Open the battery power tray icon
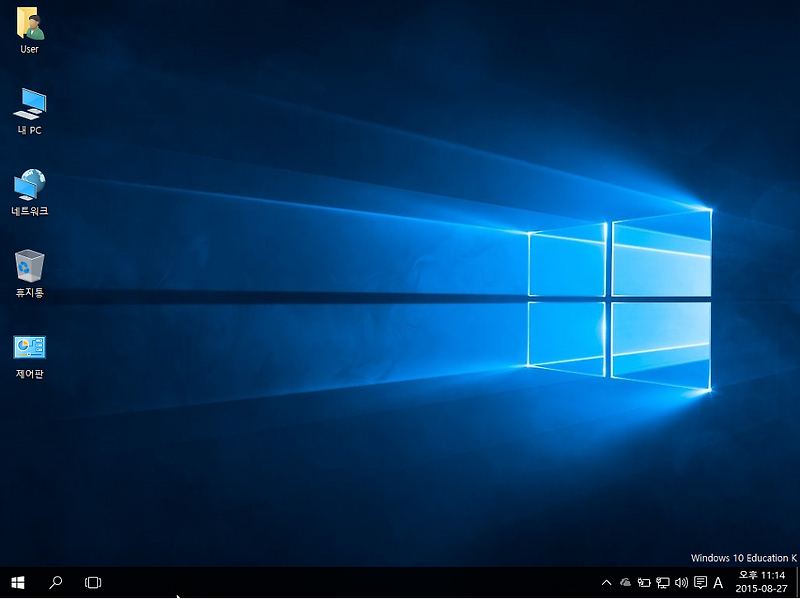Screen dimensions: 800x599 pyautogui.click(x=644, y=582)
